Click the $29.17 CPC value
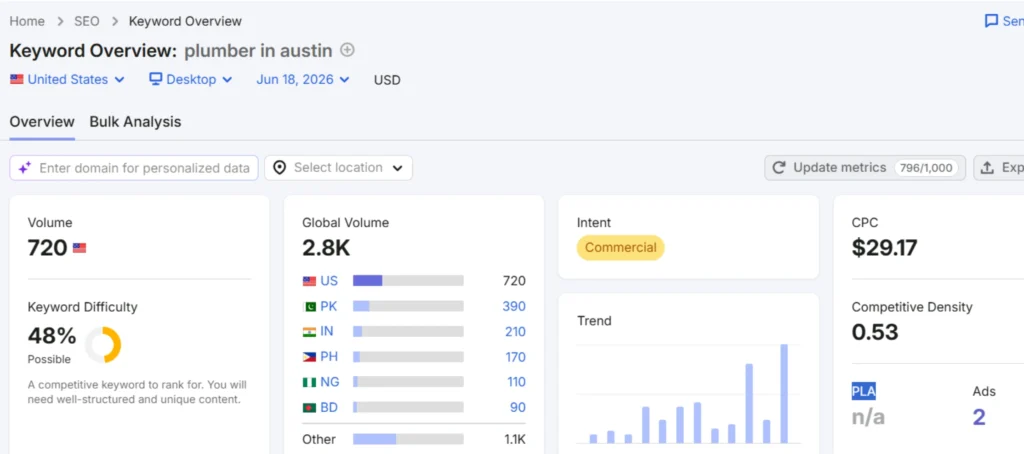 point(884,248)
